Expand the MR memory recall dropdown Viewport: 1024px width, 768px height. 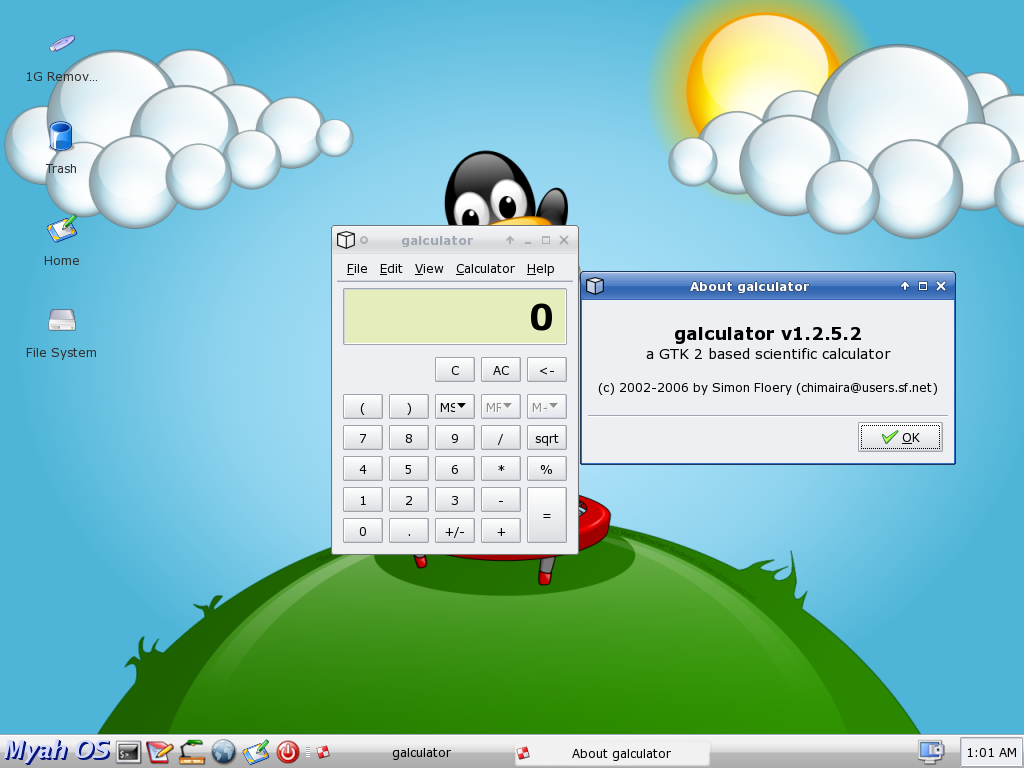tap(500, 407)
